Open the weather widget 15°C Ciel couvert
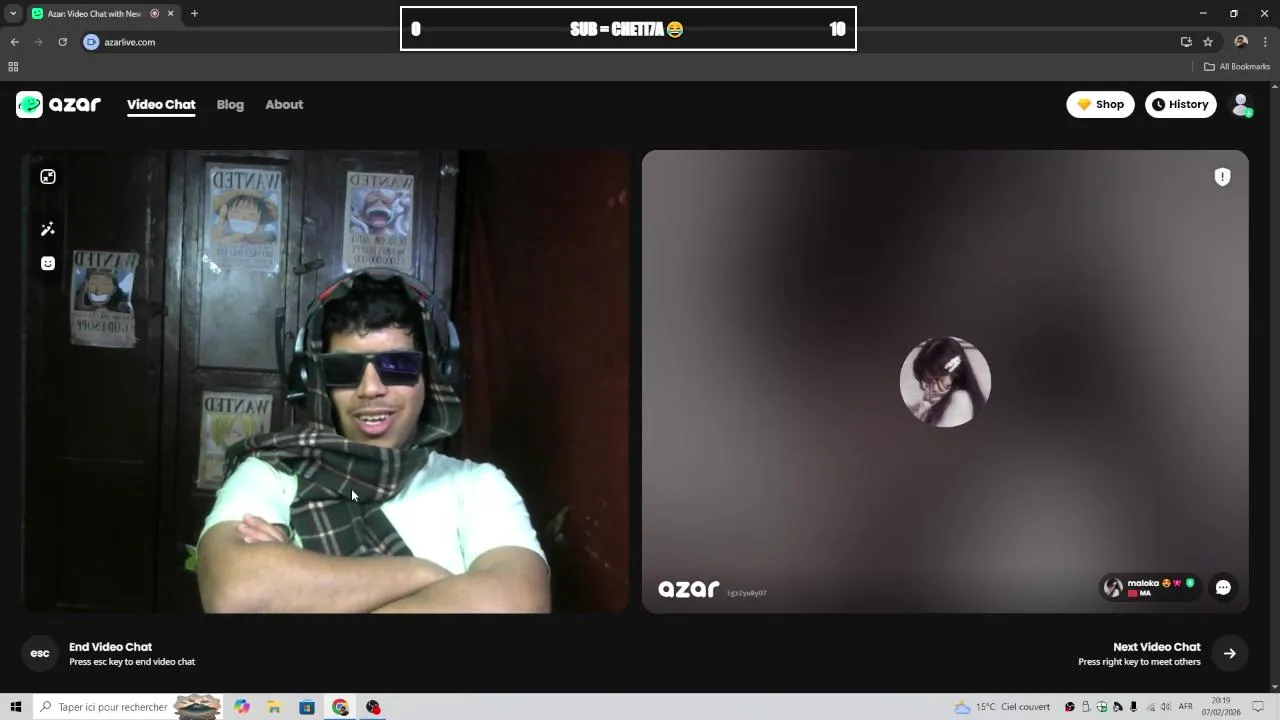 click(1002, 707)
